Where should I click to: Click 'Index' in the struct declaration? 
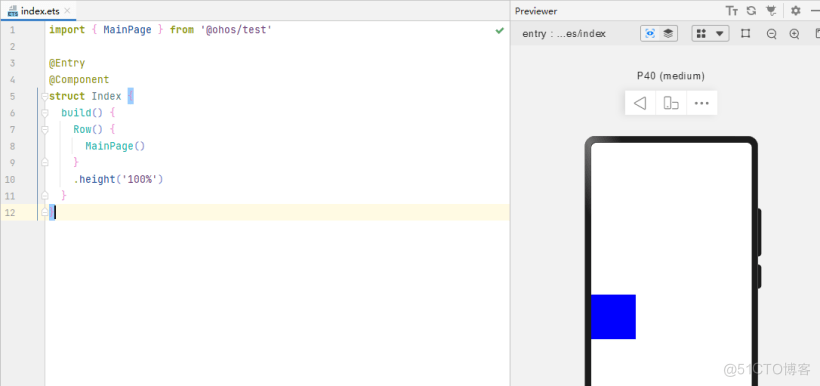point(106,96)
